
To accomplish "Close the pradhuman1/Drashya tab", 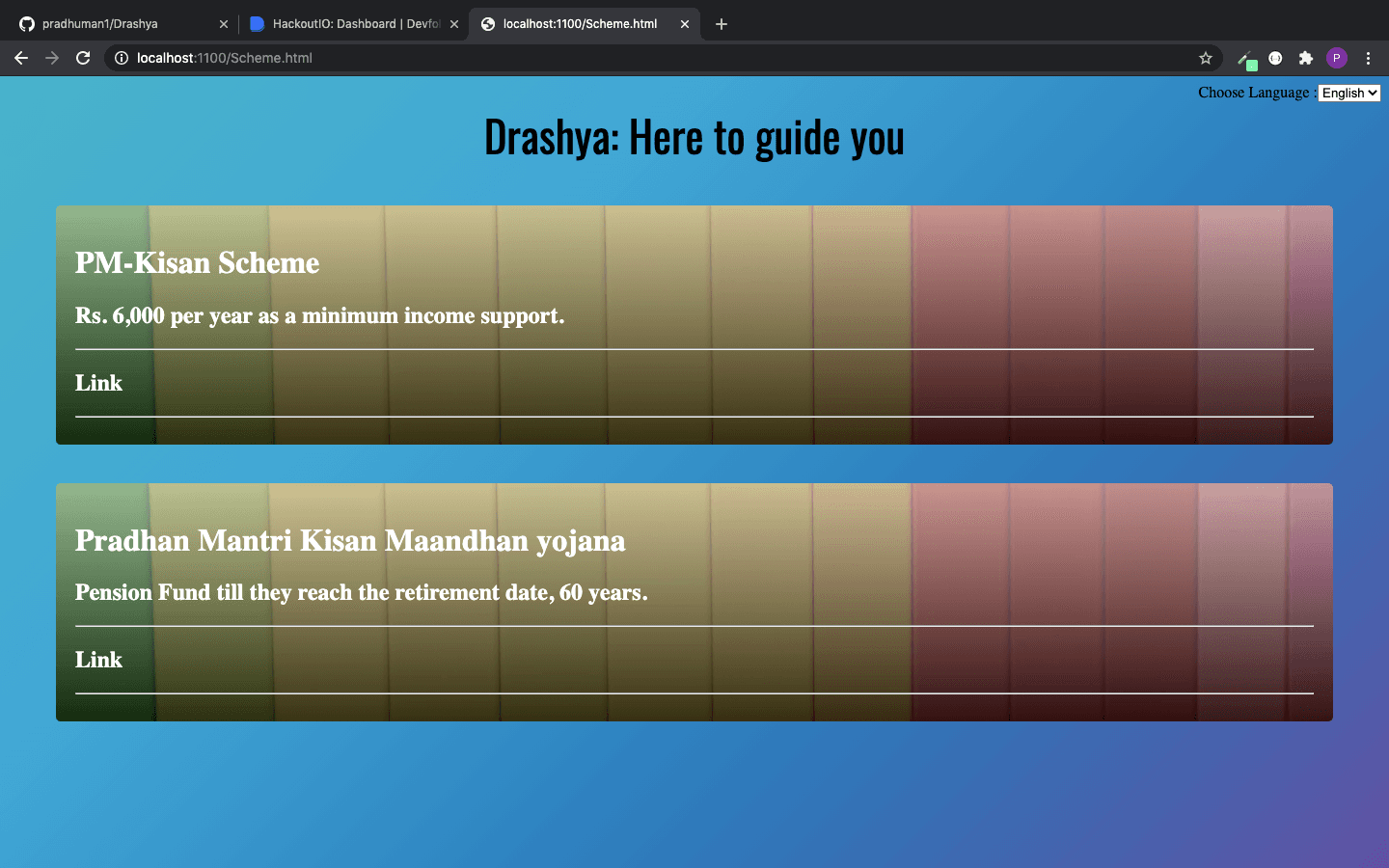I will coord(224,24).
